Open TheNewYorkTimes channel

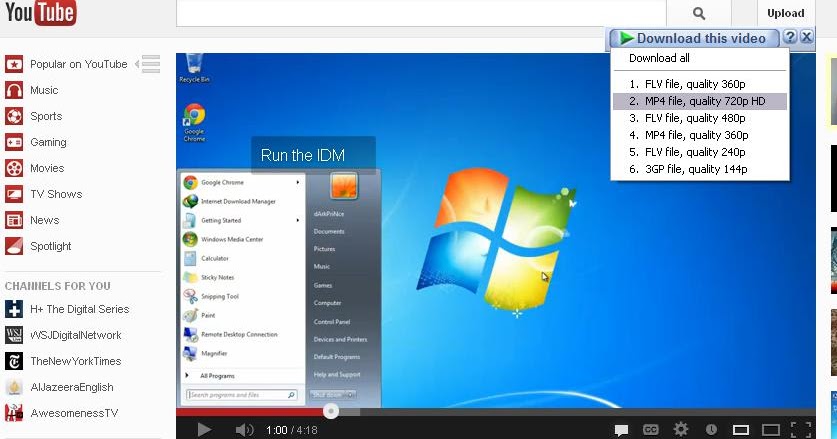pos(76,361)
